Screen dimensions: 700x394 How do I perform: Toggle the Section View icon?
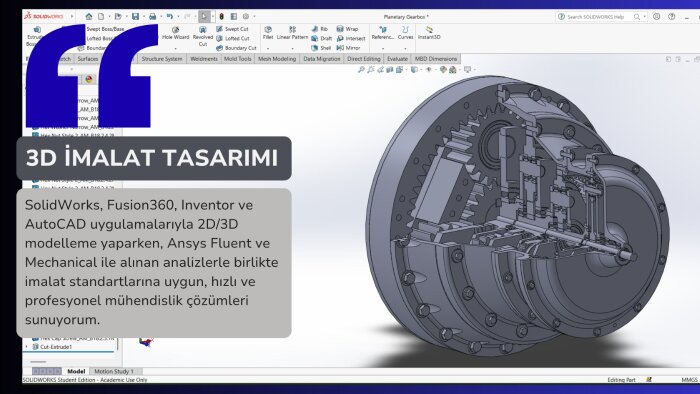[x=390, y=70]
